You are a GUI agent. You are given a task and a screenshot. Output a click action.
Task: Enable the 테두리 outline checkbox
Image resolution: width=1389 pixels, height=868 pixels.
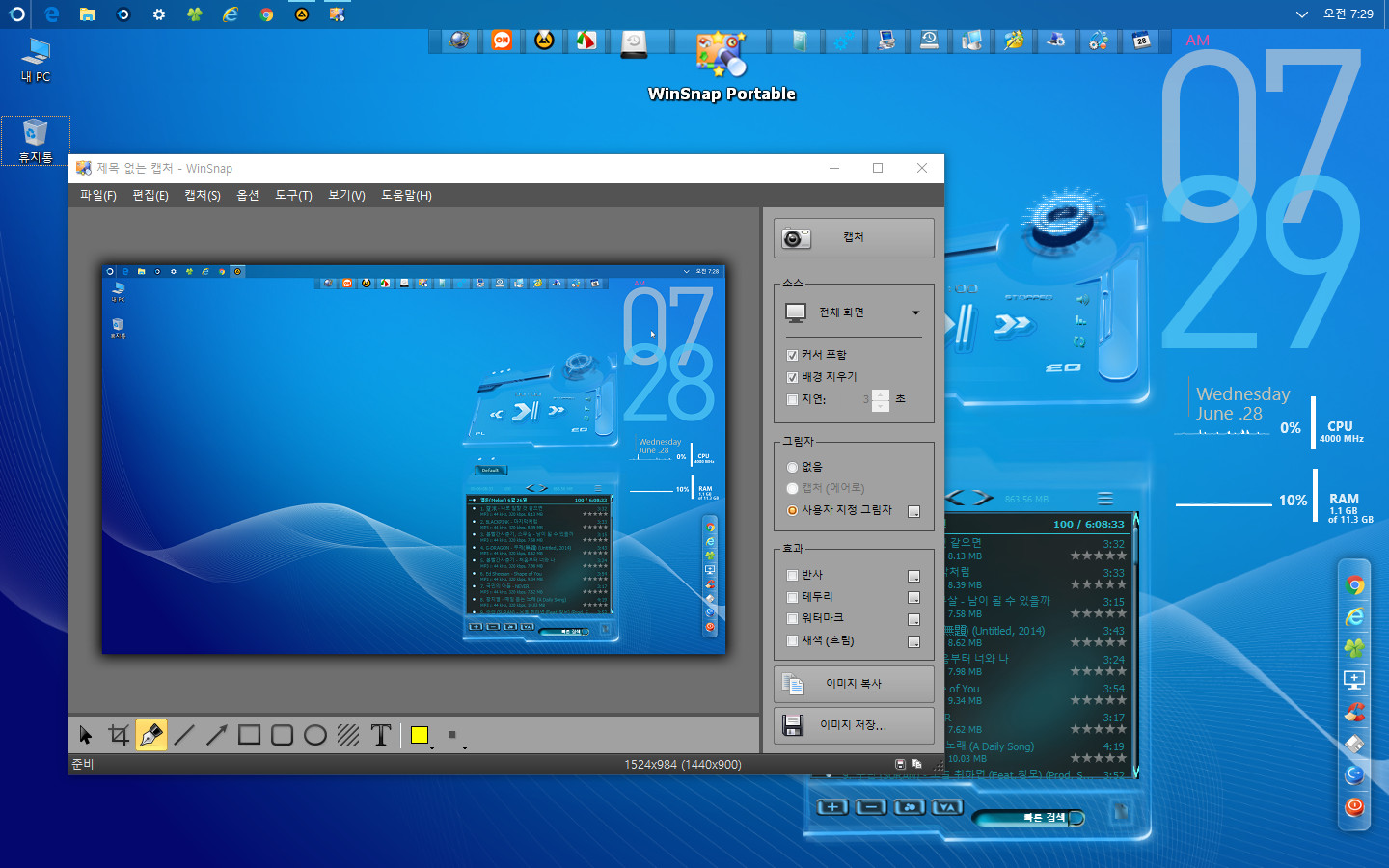pyautogui.click(x=792, y=597)
